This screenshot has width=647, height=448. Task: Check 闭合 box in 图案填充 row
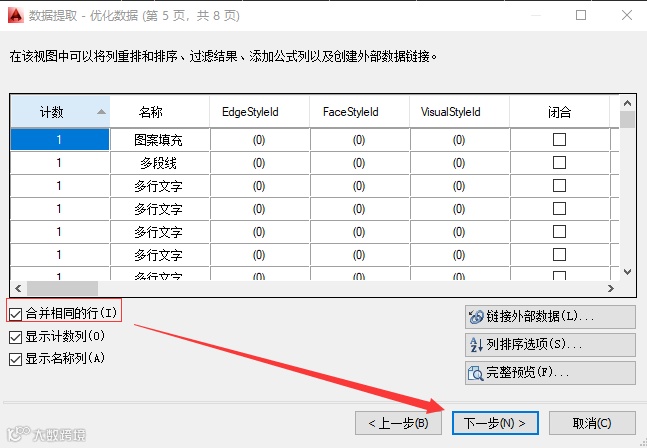[559, 139]
